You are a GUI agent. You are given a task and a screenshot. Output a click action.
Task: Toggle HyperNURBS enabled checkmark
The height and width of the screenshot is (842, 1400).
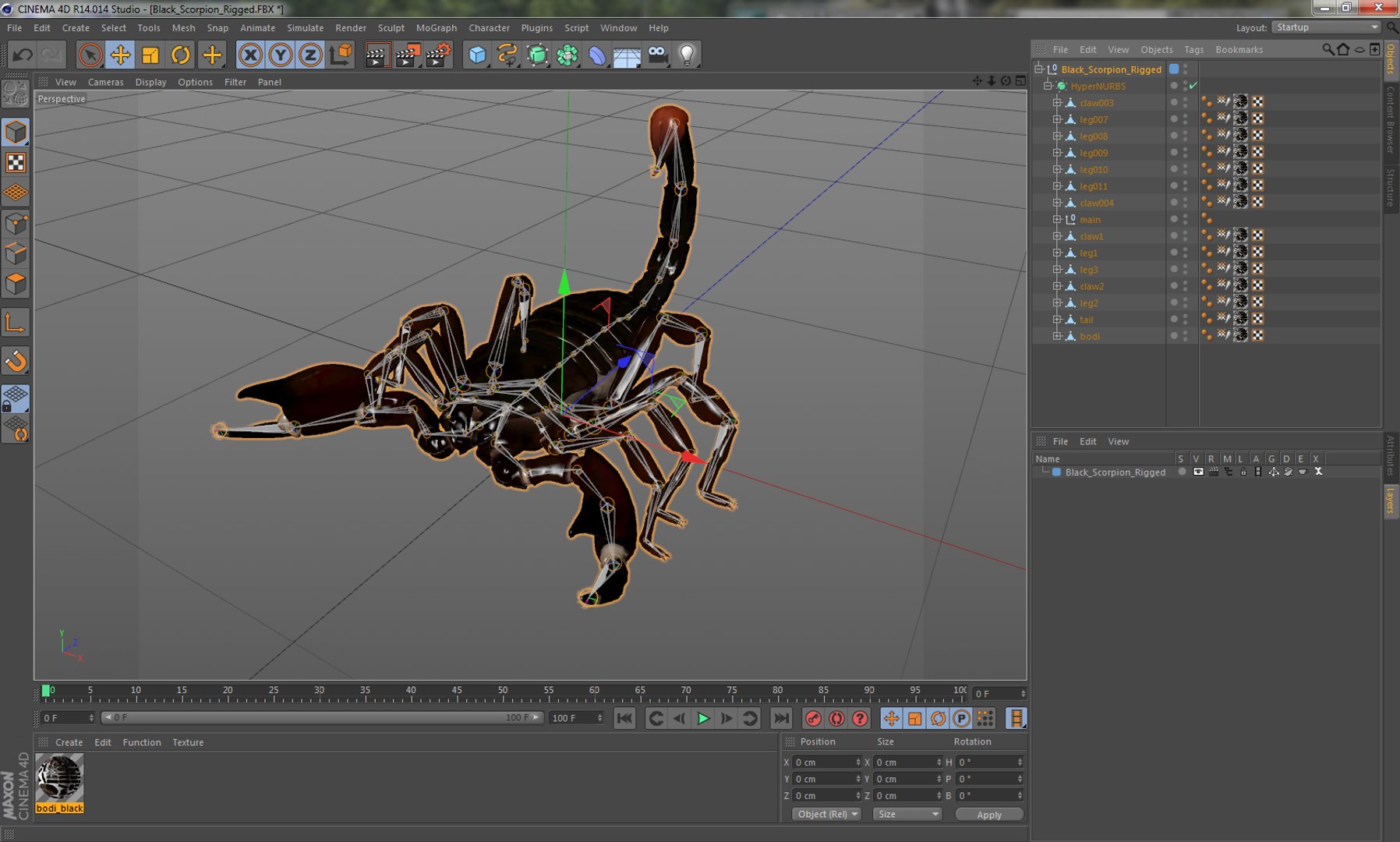coord(1193,86)
